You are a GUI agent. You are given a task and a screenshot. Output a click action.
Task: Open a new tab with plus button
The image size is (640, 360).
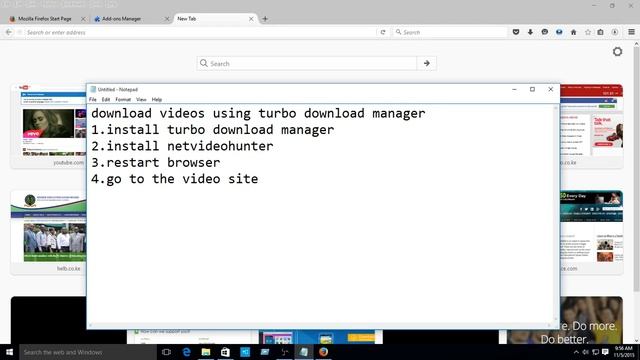click(265, 19)
